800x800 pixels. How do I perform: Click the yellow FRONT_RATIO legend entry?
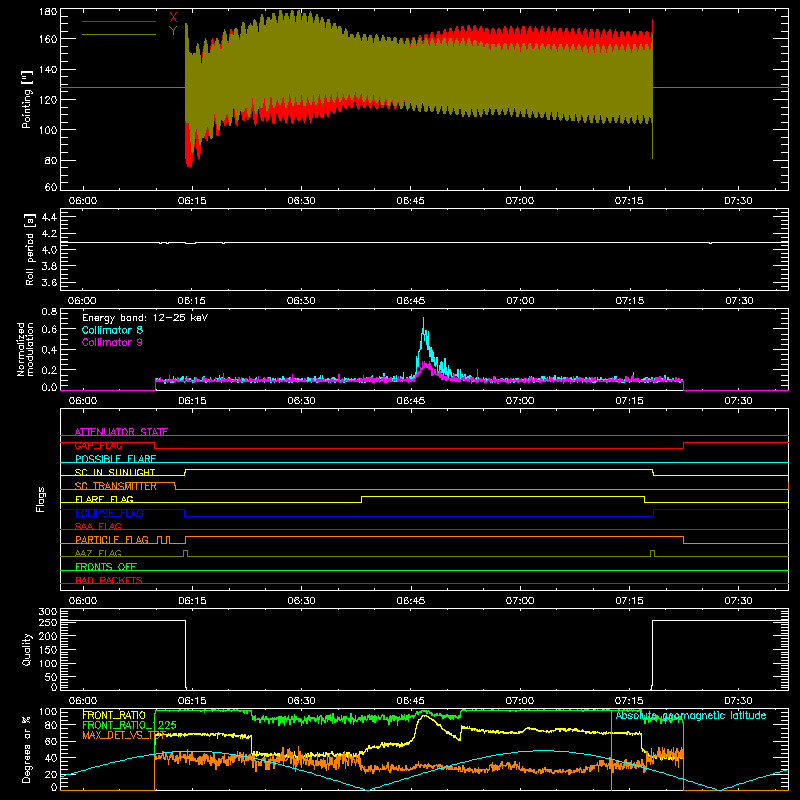[x=114, y=715]
